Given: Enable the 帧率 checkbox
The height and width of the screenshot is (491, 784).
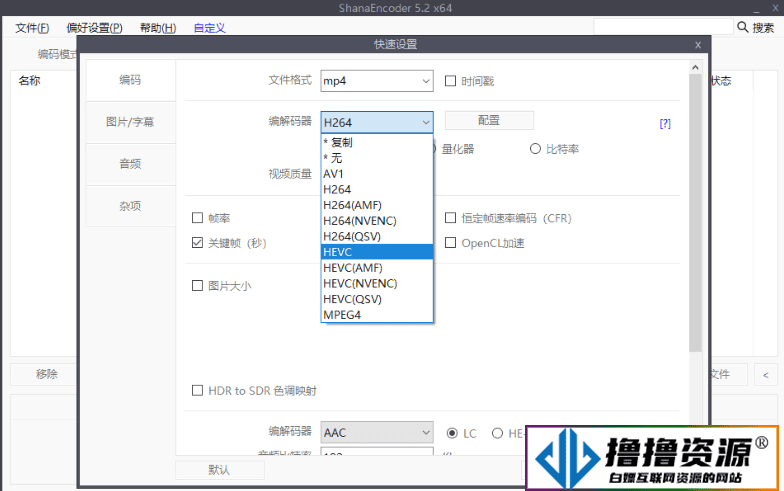Looking at the screenshot, I should point(198,218).
